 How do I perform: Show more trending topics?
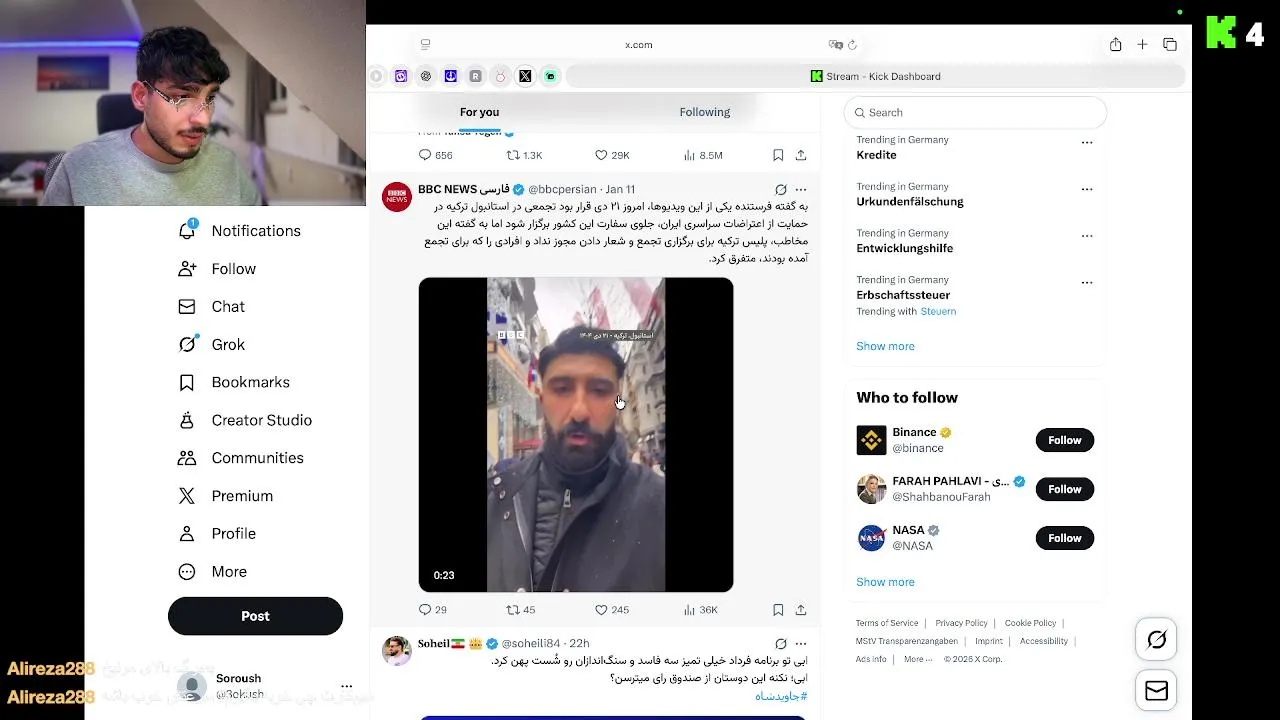885,346
